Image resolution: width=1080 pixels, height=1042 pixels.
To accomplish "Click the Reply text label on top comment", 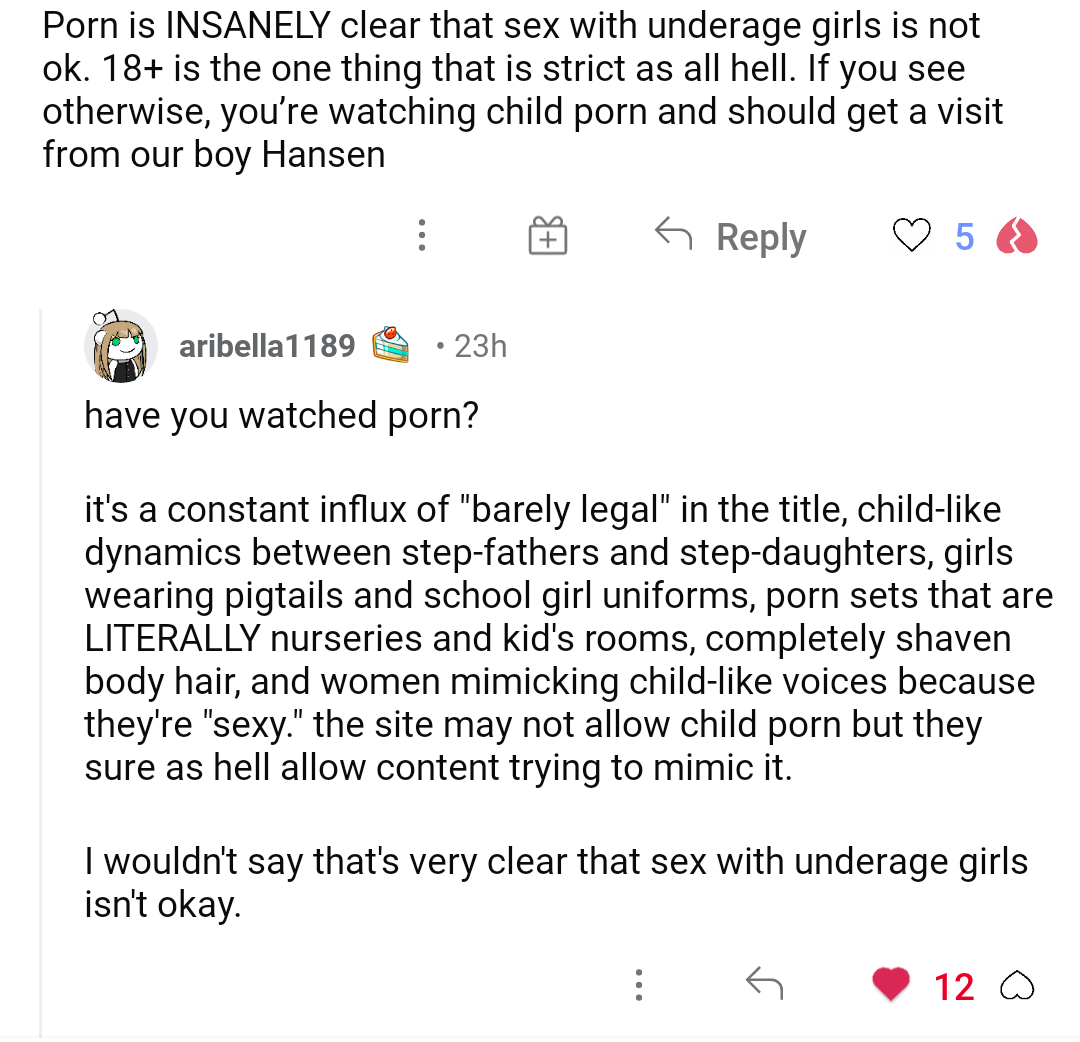I will pyautogui.click(x=761, y=237).
